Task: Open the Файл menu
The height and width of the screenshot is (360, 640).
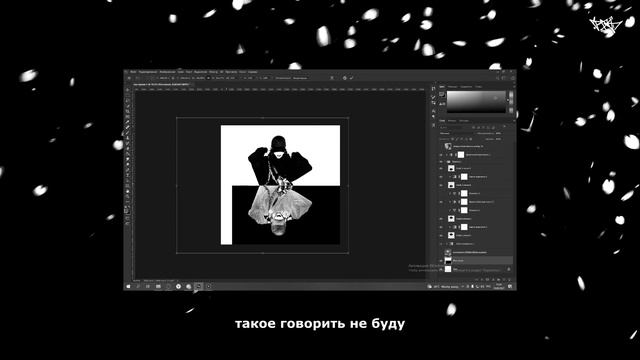Action: point(133,71)
